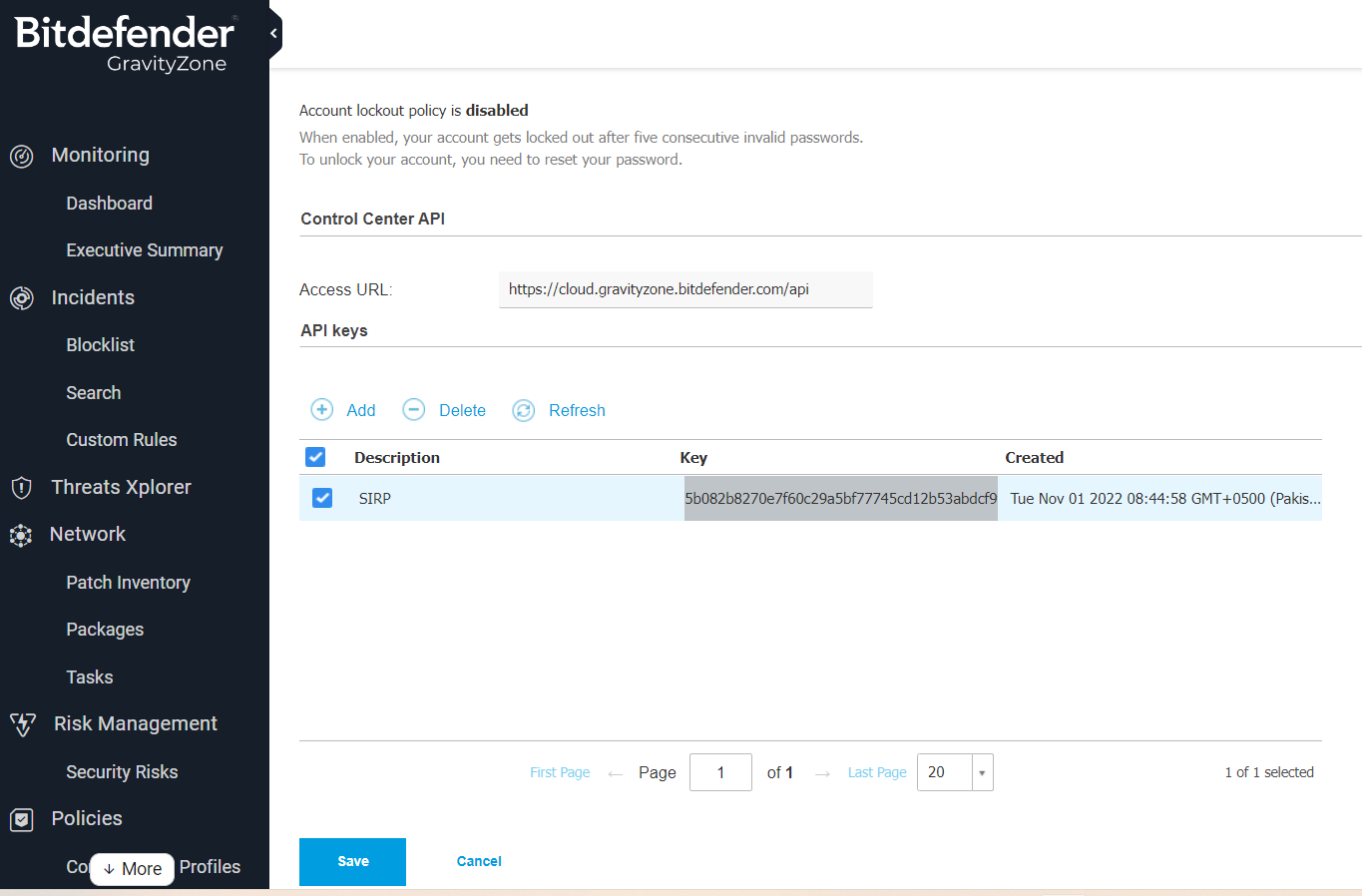
Task: Uncheck the SIRP row checkbox
Action: pyautogui.click(x=322, y=498)
